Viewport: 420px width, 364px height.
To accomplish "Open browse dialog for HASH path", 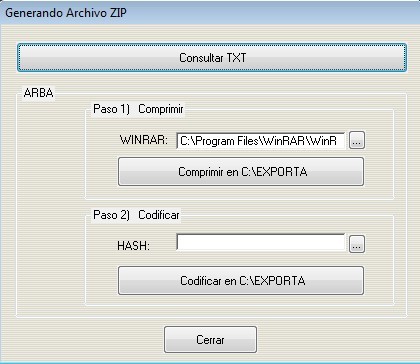I will (x=357, y=244).
